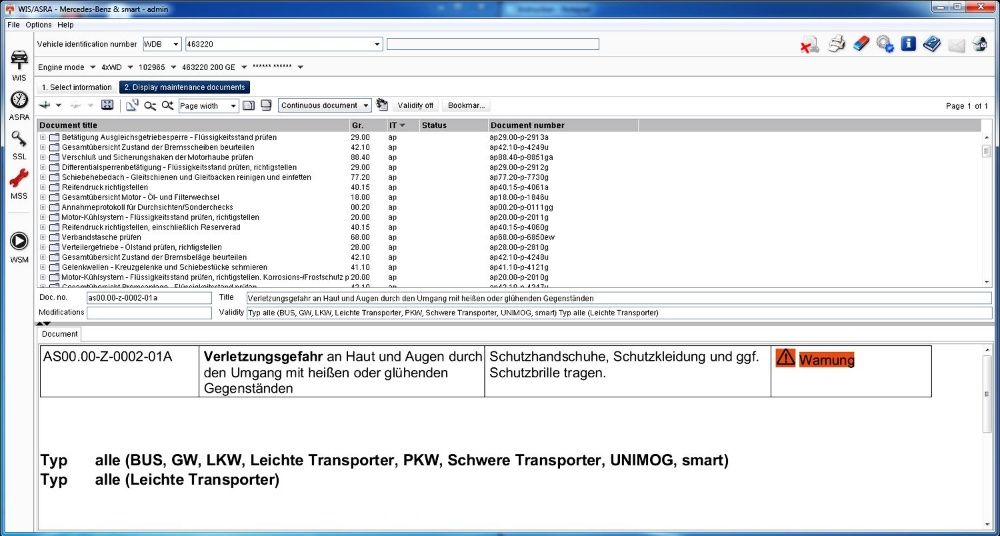The image size is (1000, 536).
Task: Open the SSL key module
Action: pyautogui.click(x=19, y=144)
